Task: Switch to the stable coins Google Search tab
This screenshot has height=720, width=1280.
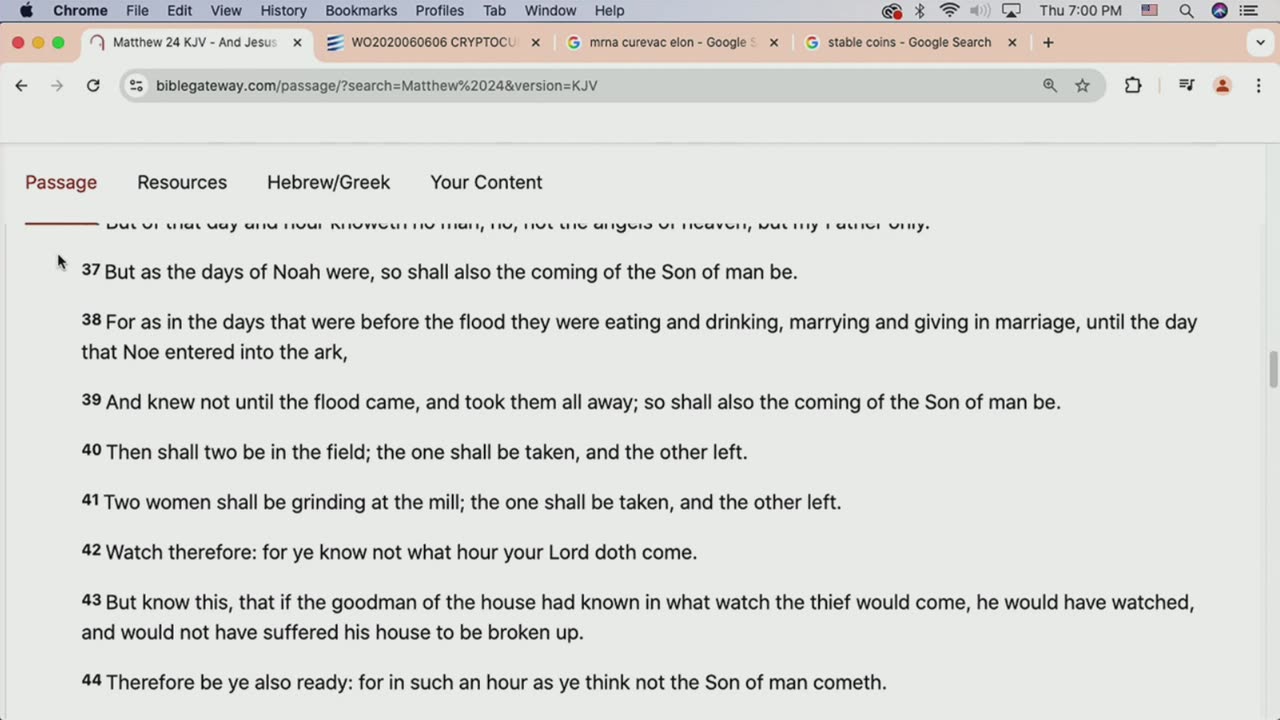Action: (x=909, y=43)
